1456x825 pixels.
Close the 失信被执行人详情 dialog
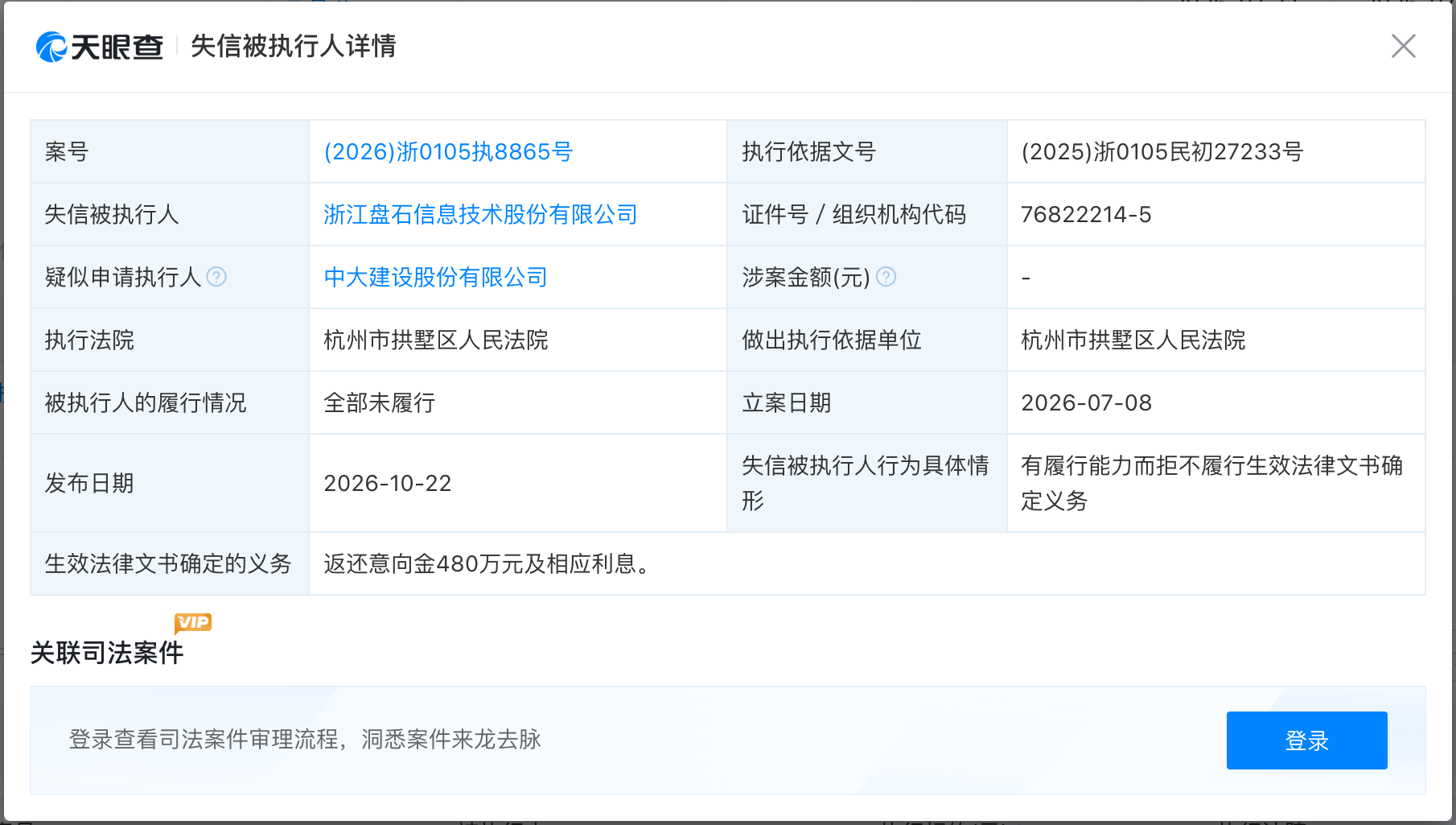pos(1403,46)
